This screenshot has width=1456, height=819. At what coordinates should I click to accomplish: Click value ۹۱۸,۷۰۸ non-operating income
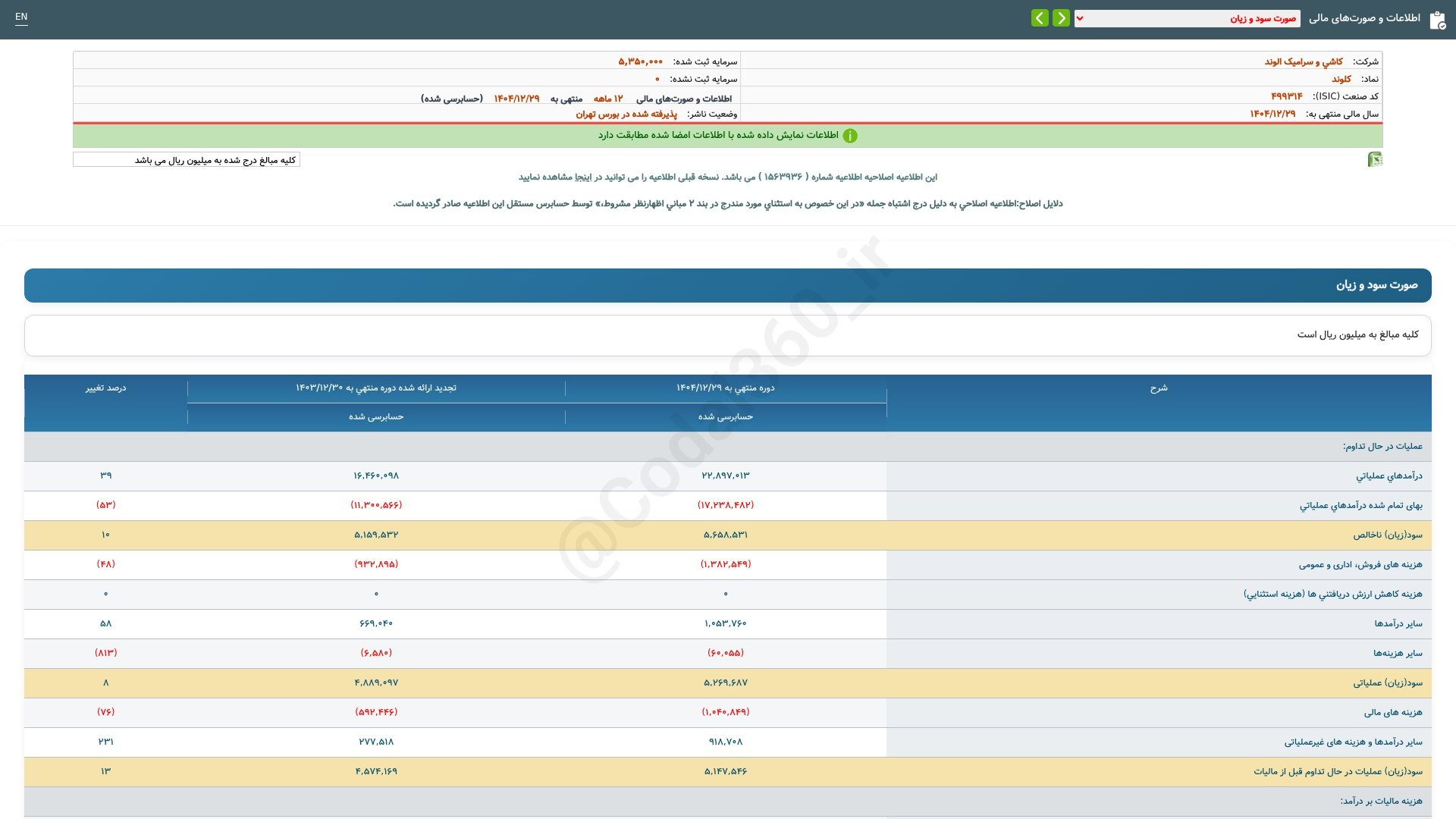(x=726, y=742)
